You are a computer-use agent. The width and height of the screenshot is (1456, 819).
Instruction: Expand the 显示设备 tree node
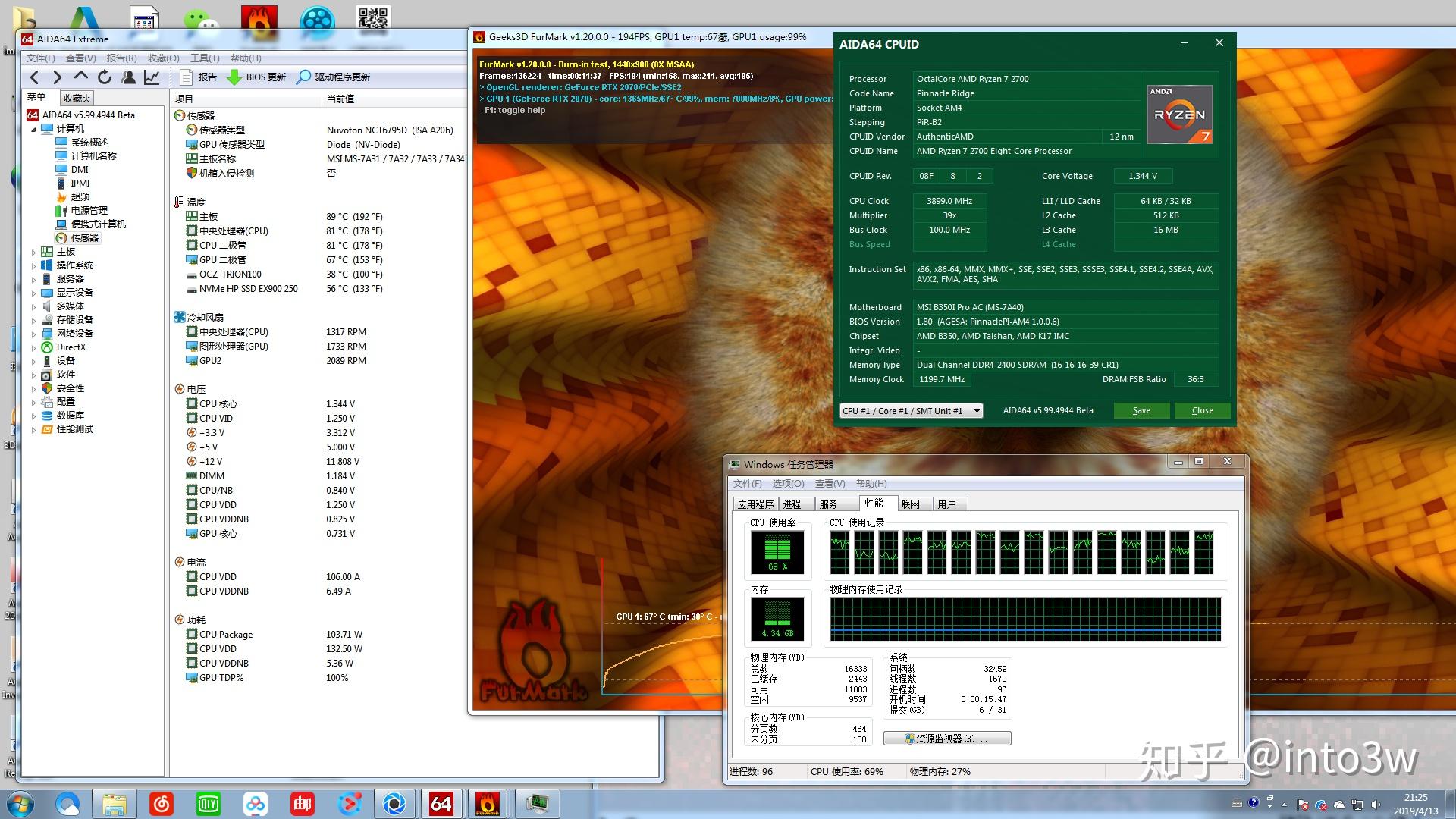(33, 293)
